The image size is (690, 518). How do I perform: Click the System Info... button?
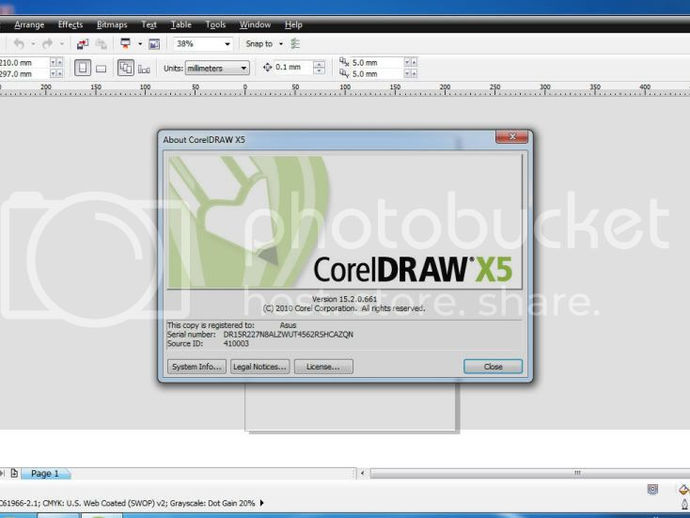click(x=197, y=367)
